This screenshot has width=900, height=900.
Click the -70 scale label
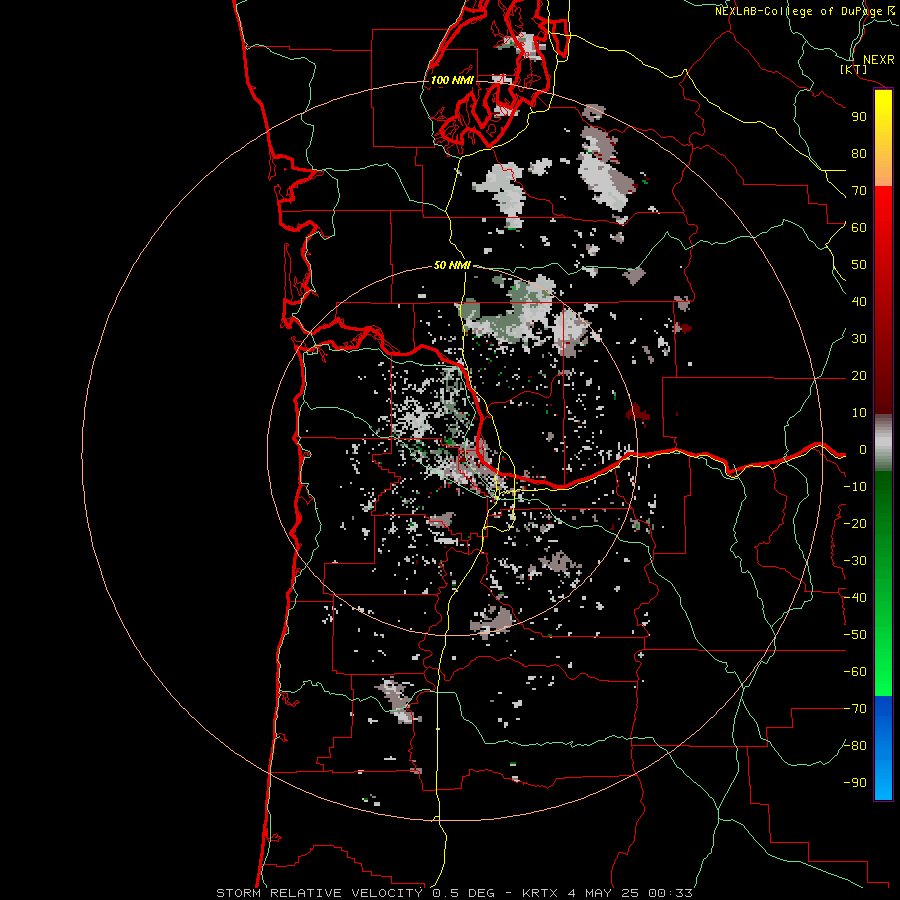(855, 709)
